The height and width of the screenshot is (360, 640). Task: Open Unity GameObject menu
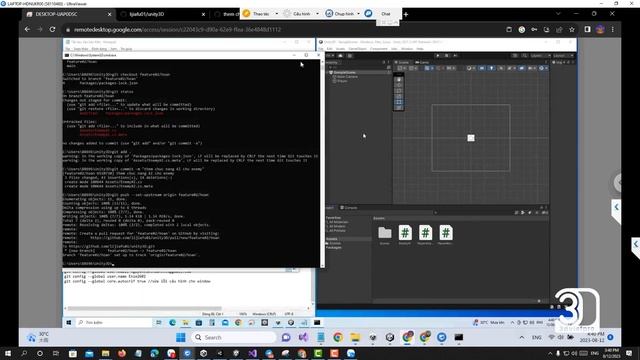click(x=358, y=49)
